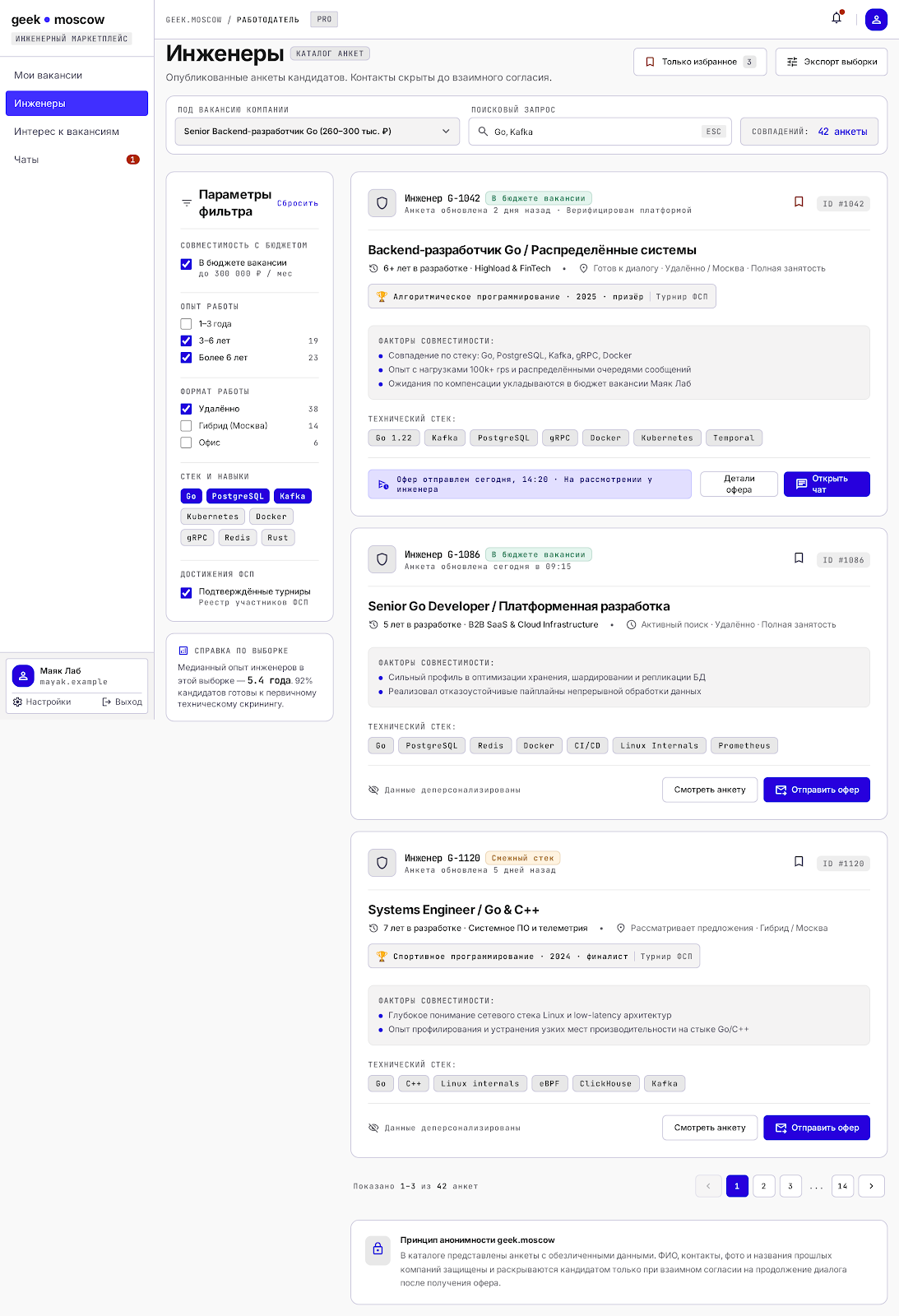The height and width of the screenshot is (1316, 899).
Task: Click location pin icon on G-1042
Action: [584, 268]
